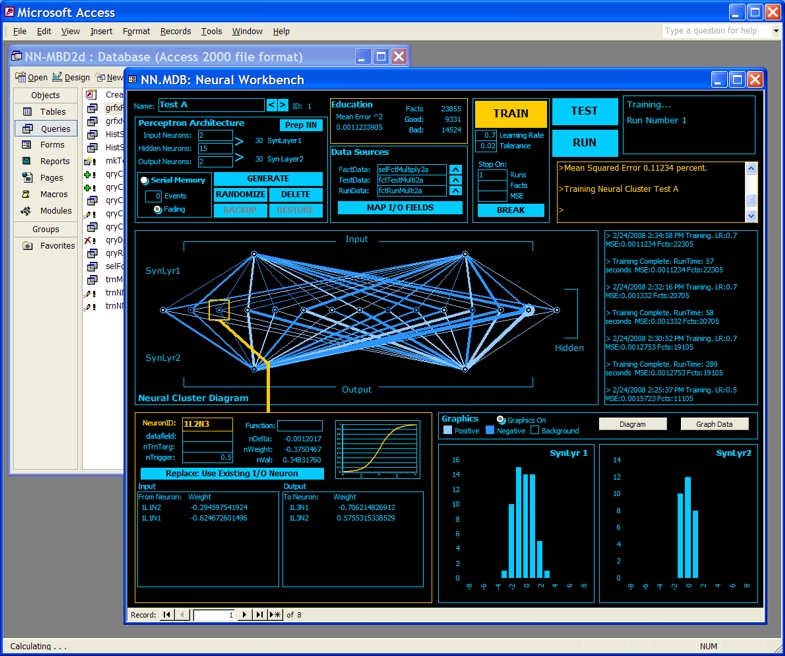Click the Hidden Neurons input field
785x656 pixels.
pyautogui.click(x=215, y=148)
